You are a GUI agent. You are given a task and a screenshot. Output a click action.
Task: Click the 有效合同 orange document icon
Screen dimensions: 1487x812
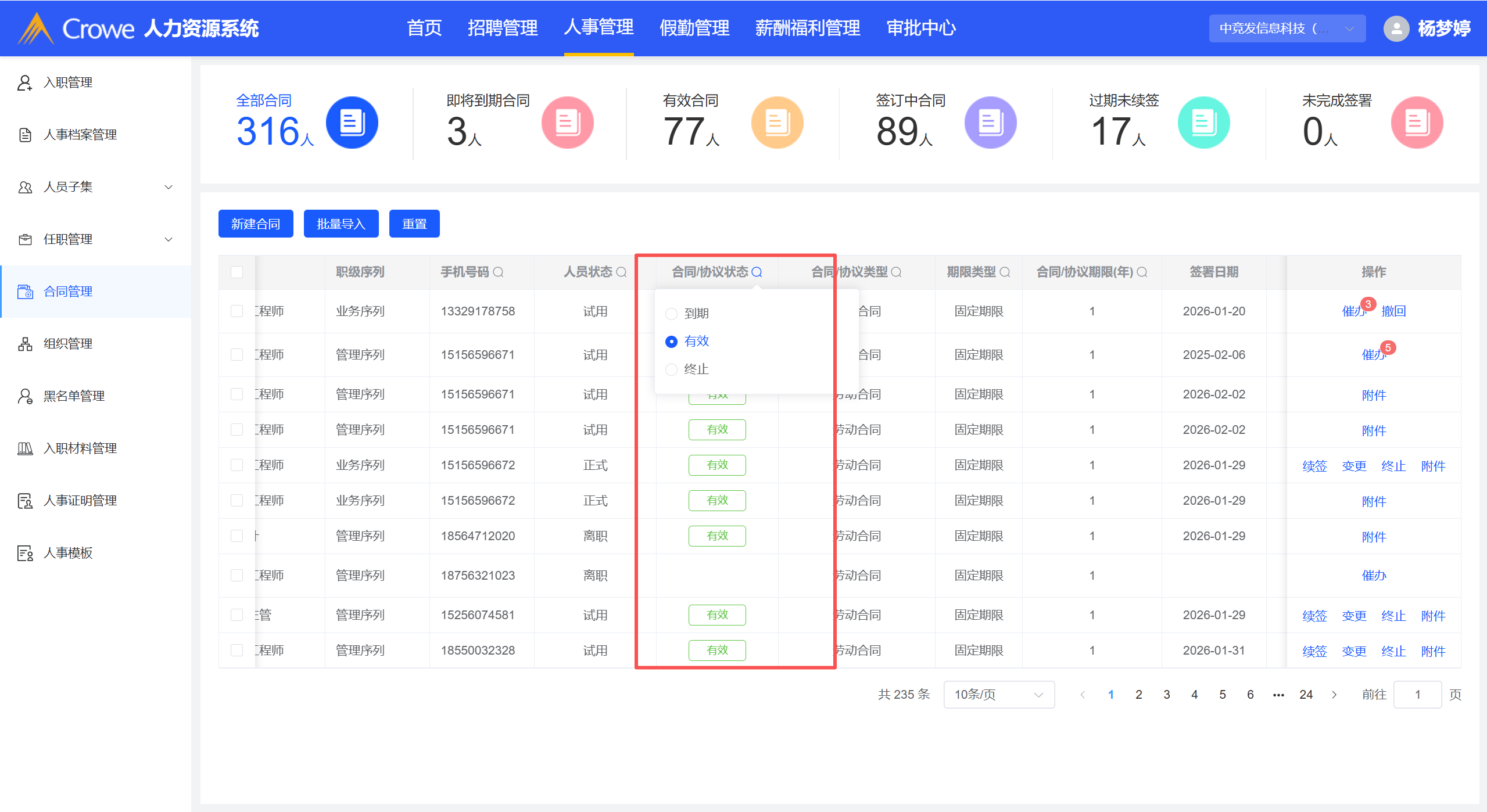[x=777, y=123]
